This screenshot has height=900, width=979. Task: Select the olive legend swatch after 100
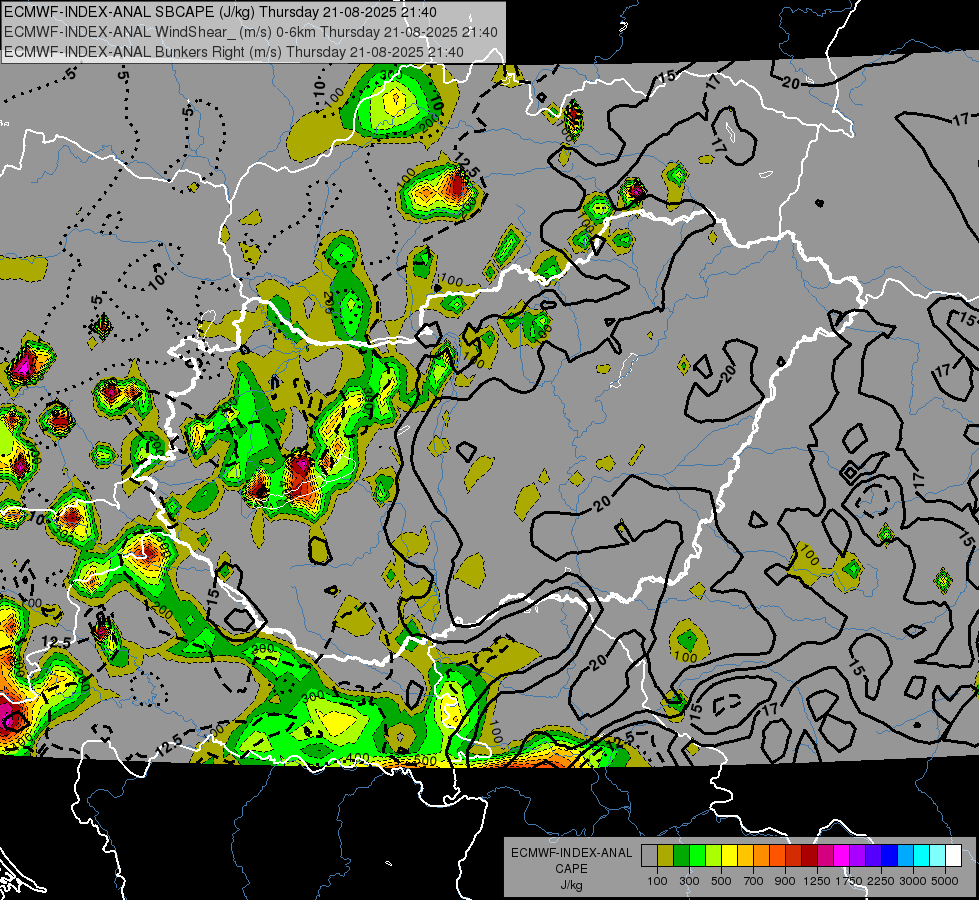pyautogui.click(x=665, y=855)
